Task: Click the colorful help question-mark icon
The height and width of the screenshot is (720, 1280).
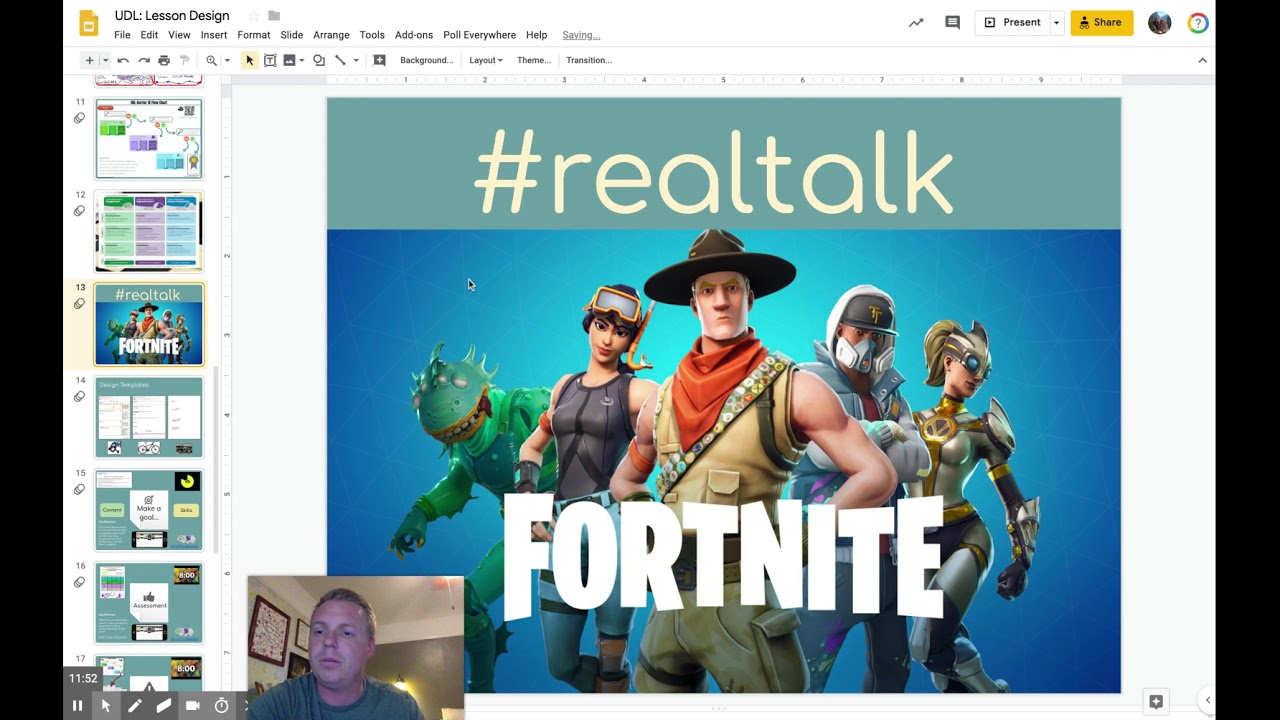Action: point(1198,23)
